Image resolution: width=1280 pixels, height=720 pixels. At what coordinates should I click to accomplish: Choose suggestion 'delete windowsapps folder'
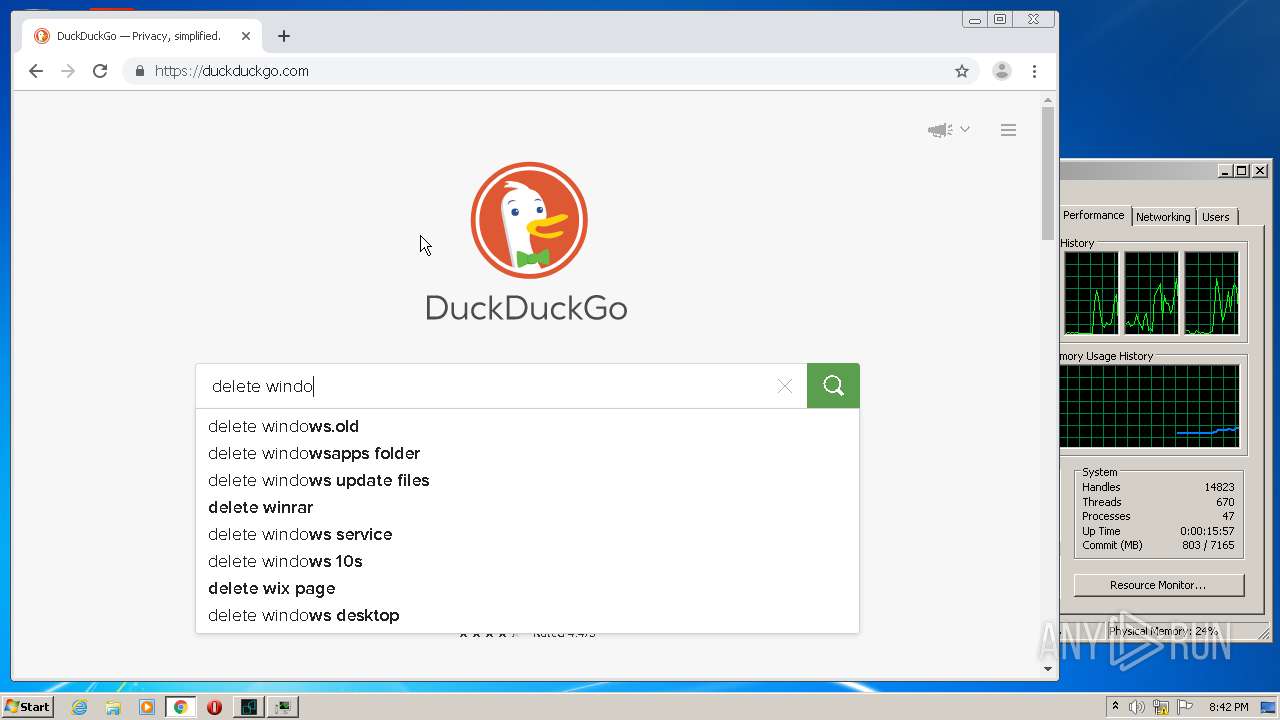(x=527, y=453)
